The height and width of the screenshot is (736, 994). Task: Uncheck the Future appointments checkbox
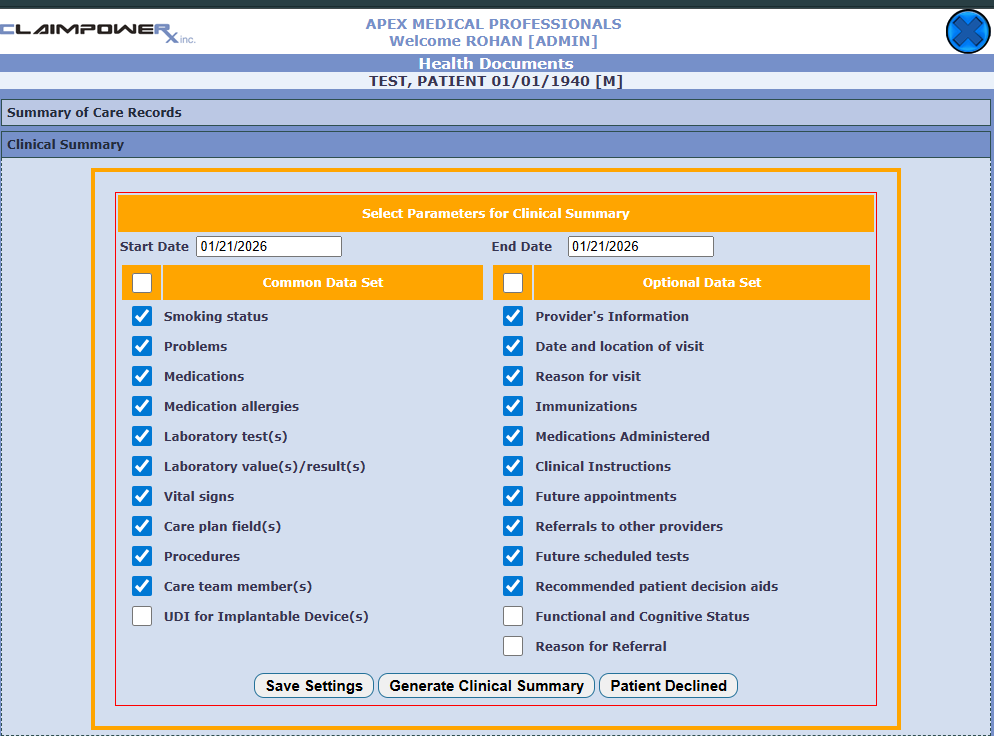pyautogui.click(x=513, y=497)
